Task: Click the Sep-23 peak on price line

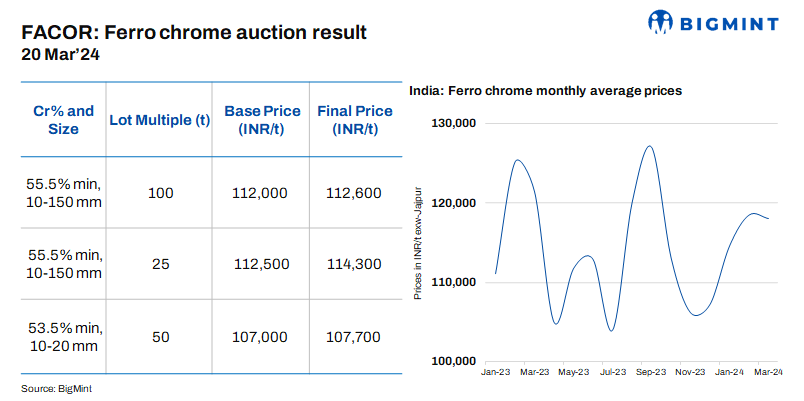Action: [x=650, y=146]
